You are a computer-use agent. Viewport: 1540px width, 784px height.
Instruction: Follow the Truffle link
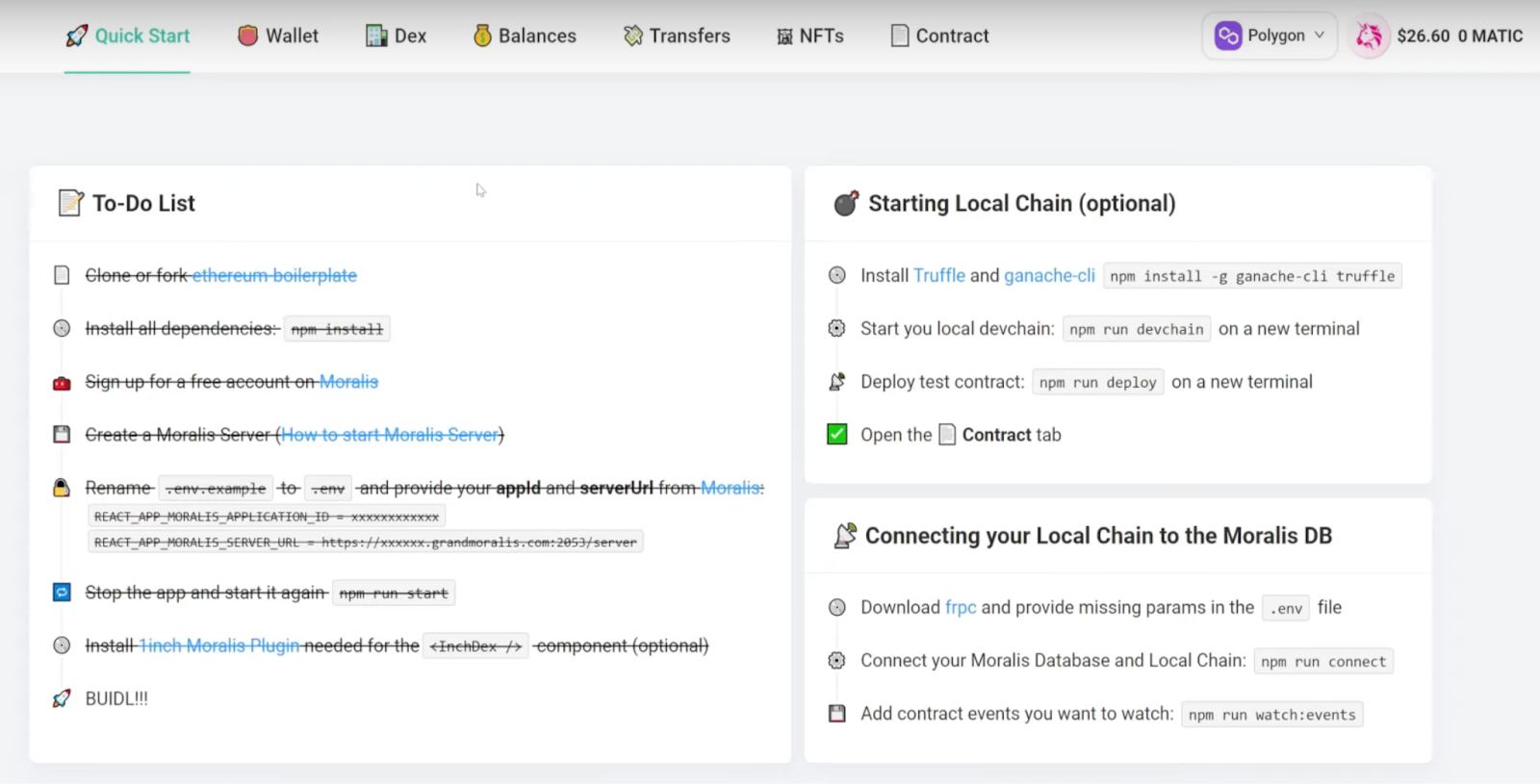tap(938, 275)
